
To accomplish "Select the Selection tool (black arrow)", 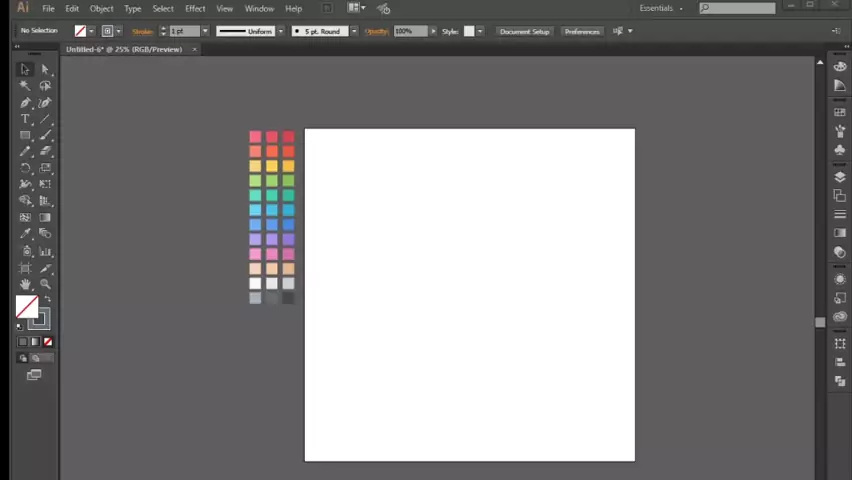I will point(25,69).
